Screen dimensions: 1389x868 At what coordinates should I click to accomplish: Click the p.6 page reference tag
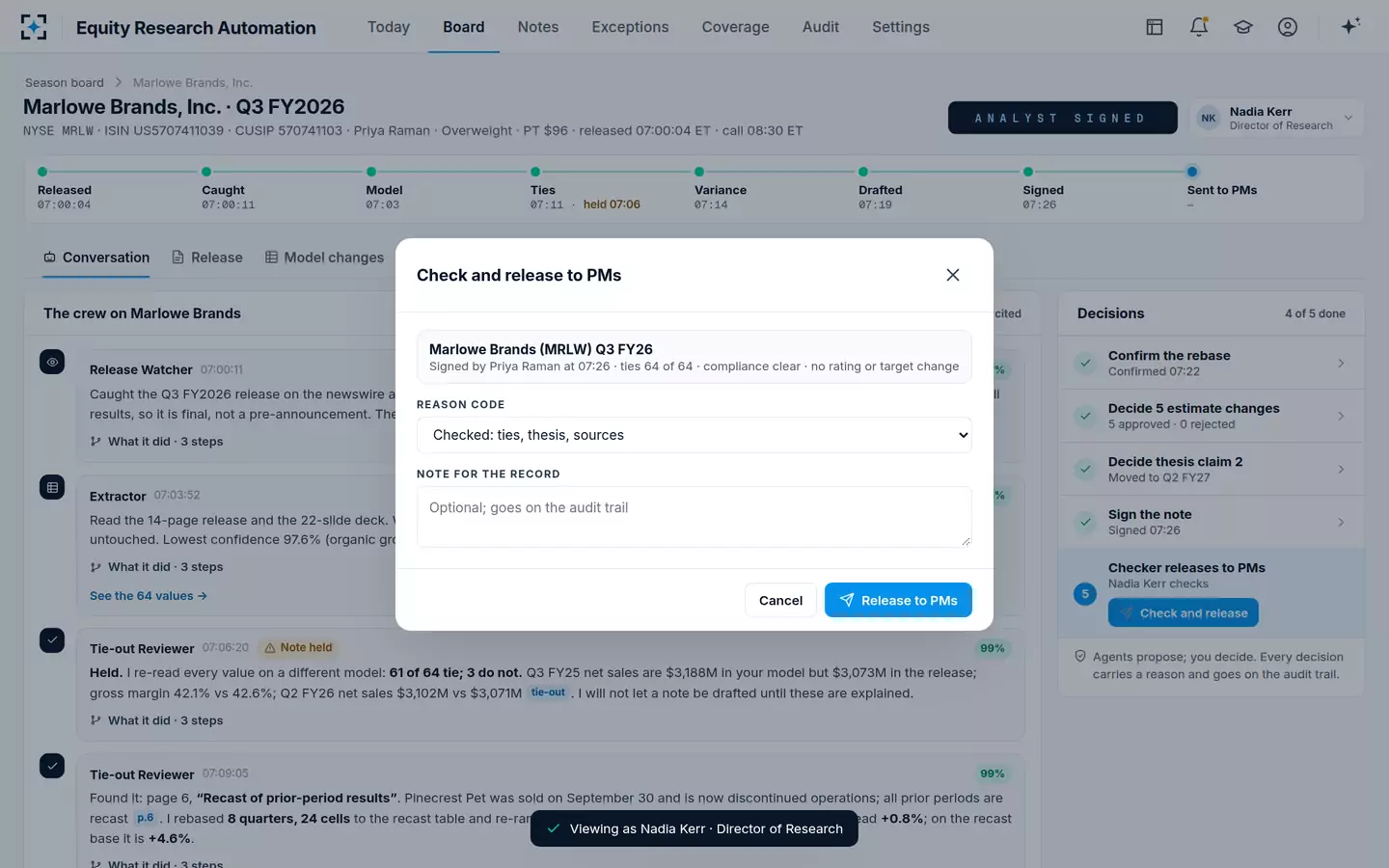145,818
